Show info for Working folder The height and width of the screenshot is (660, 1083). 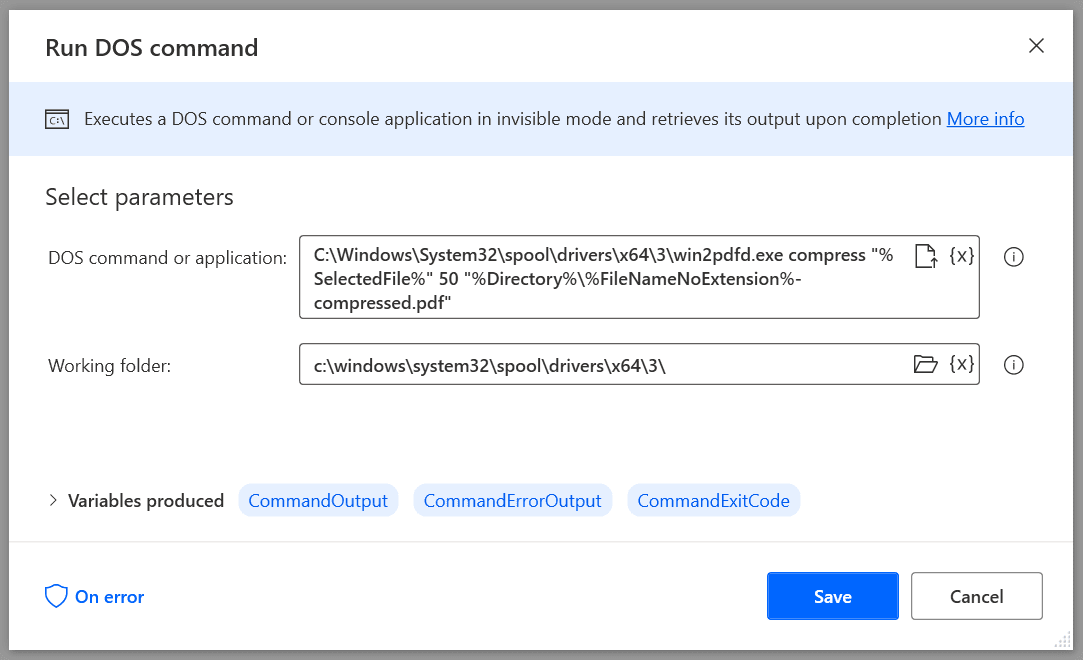tap(1013, 365)
